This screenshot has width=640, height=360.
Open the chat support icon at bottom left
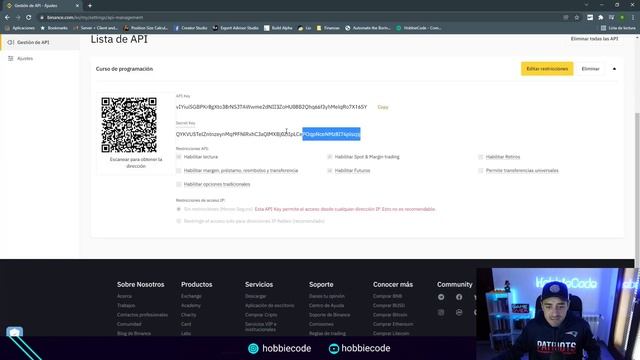15,332
